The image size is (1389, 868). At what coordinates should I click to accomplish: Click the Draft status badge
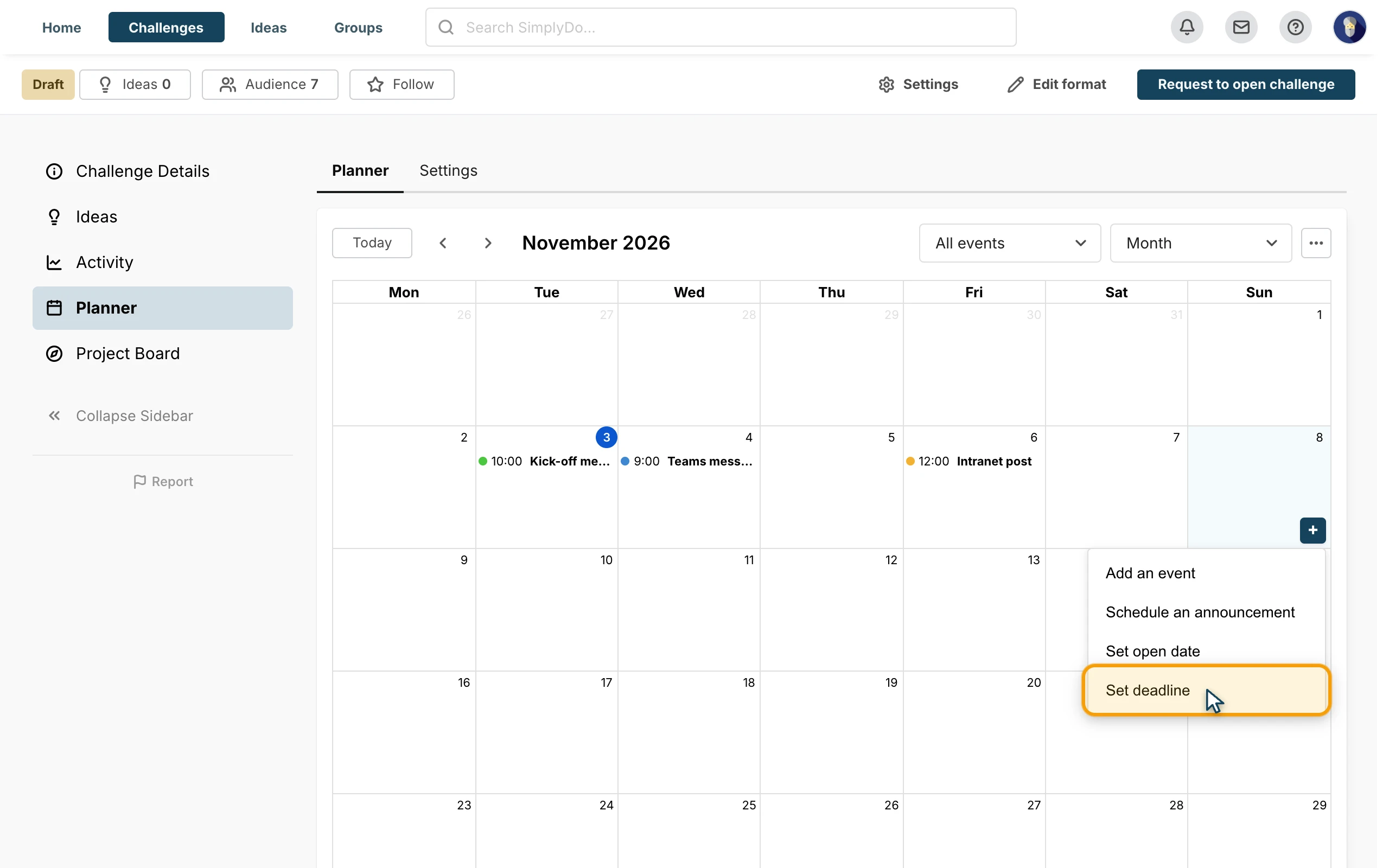48,85
